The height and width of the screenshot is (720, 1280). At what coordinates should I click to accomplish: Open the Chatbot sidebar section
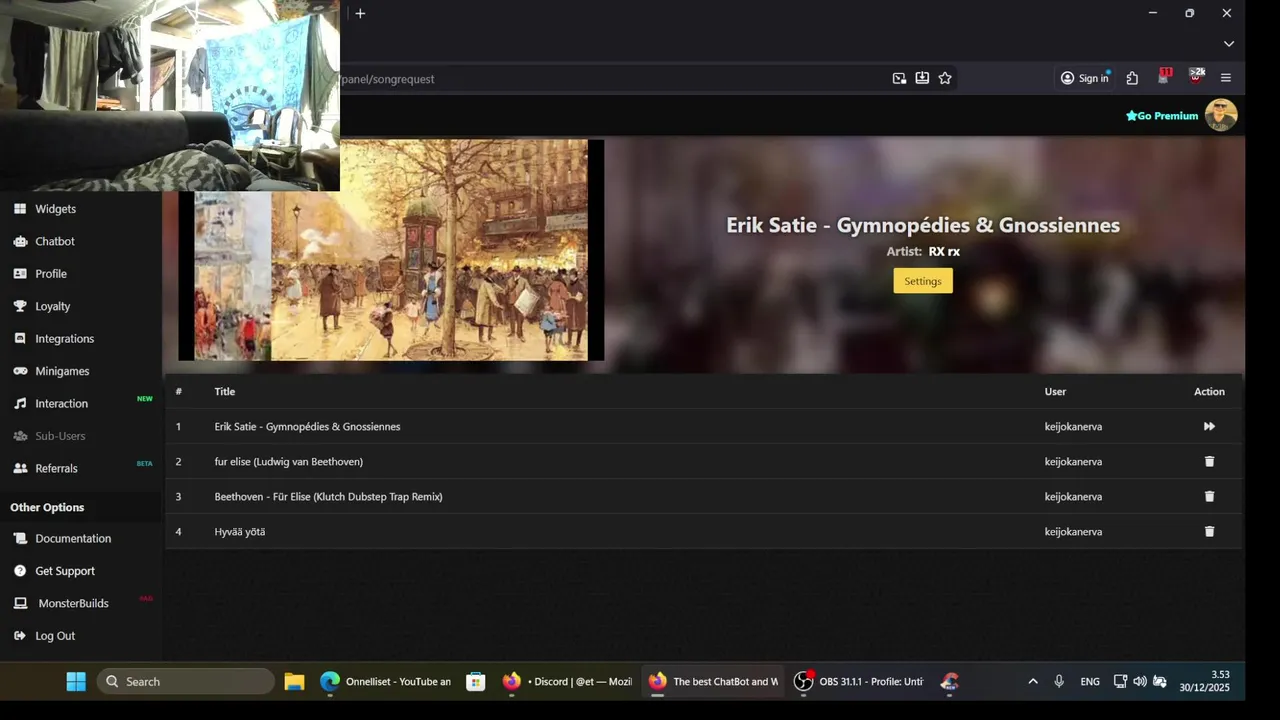55,241
